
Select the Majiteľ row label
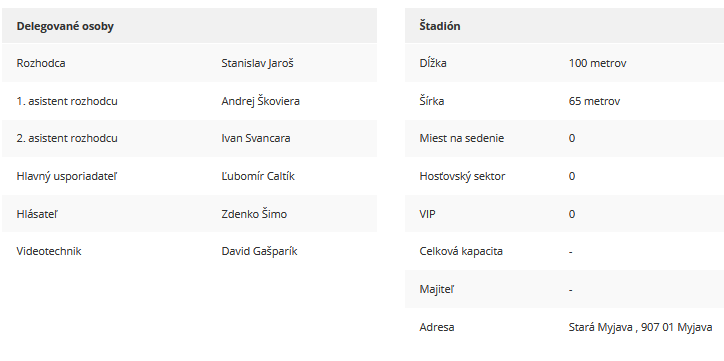coord(436,289)
